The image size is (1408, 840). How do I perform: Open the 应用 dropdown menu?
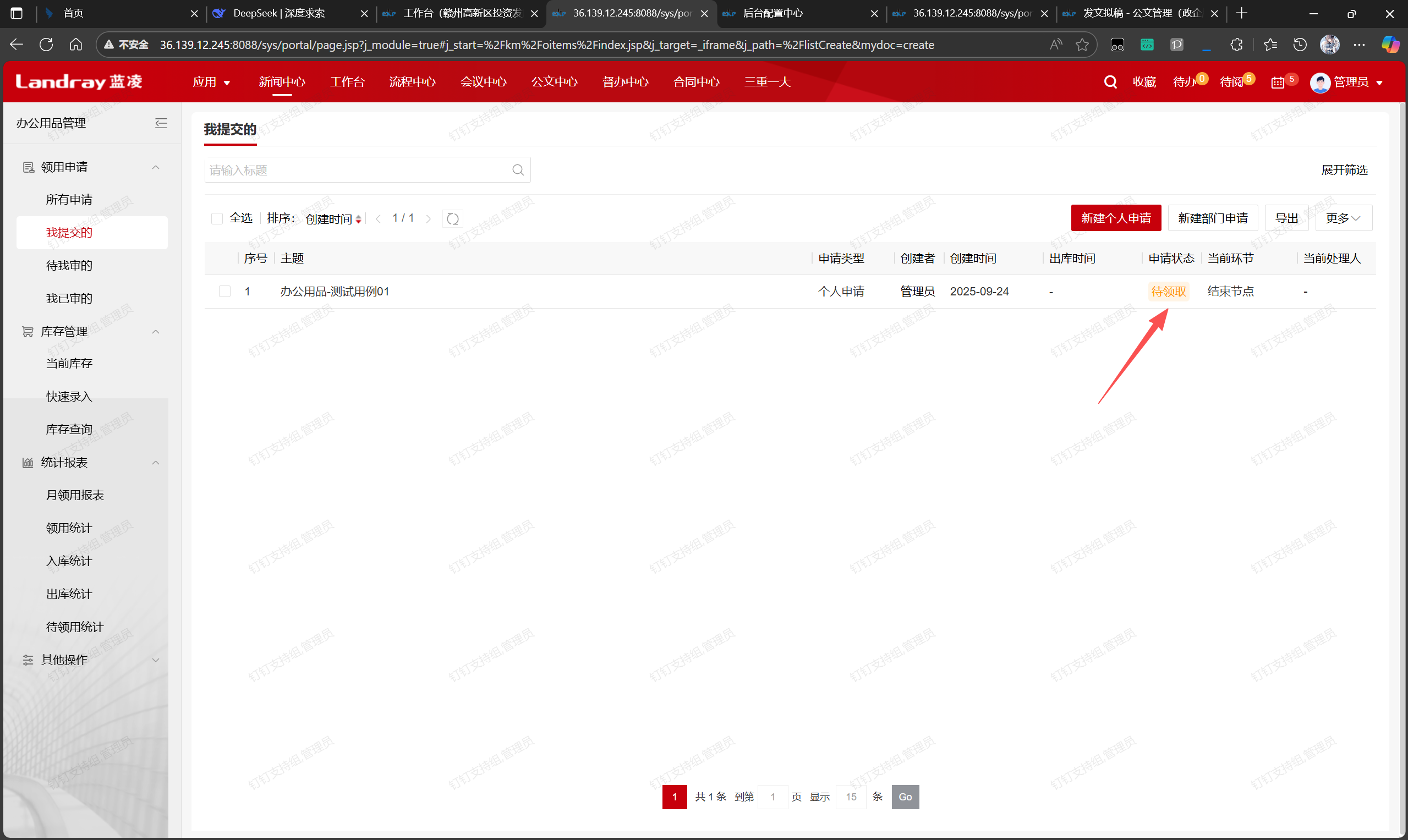[x=211, y=82]
